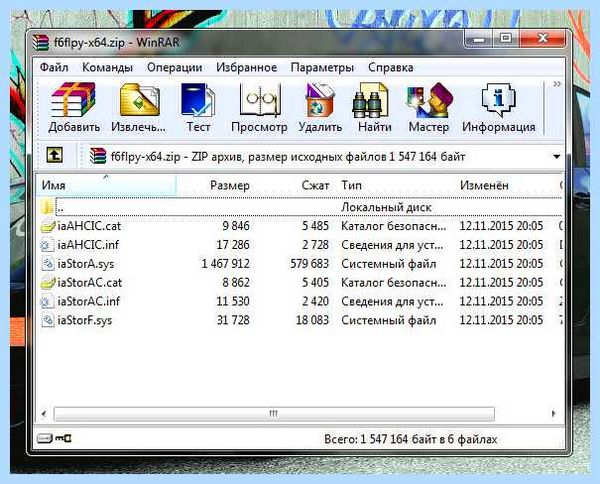This screenshot has height=484, width=600.
Task: Open the Файл menu
Action: point(54,67)
